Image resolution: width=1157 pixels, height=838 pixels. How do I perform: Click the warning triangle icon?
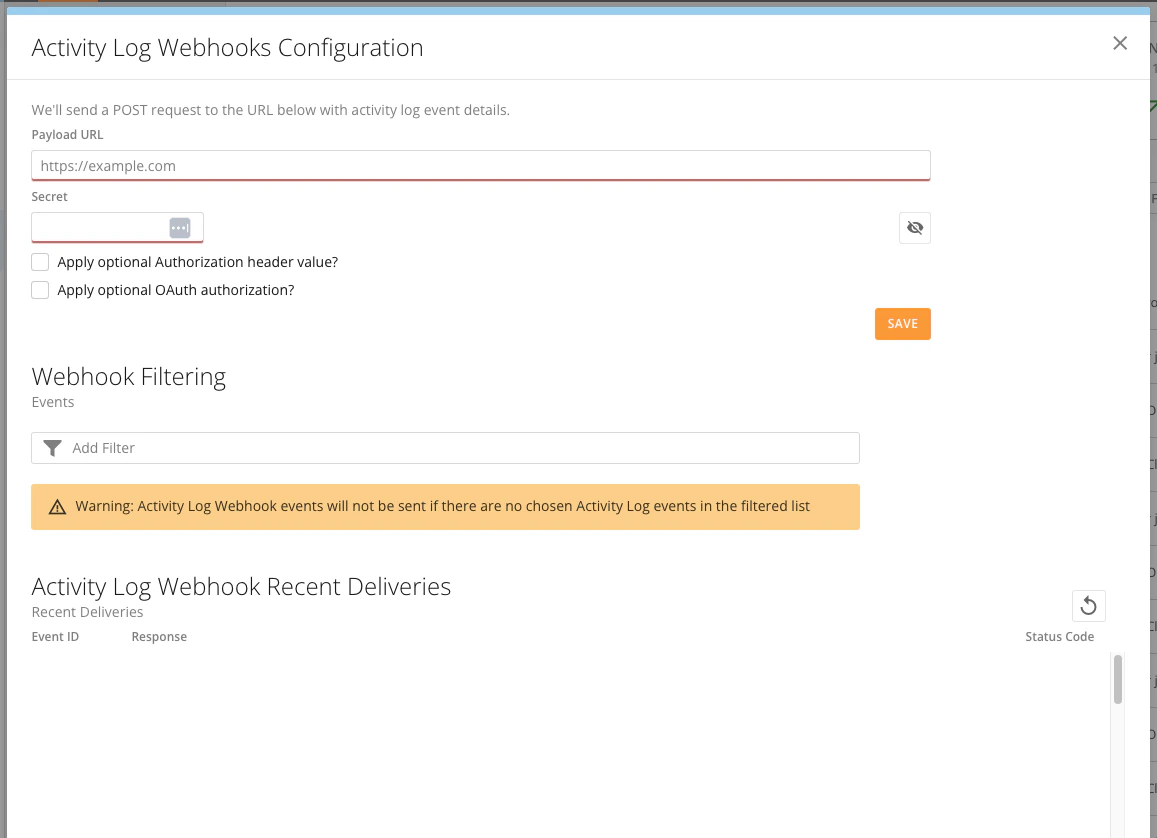(57, 507)
